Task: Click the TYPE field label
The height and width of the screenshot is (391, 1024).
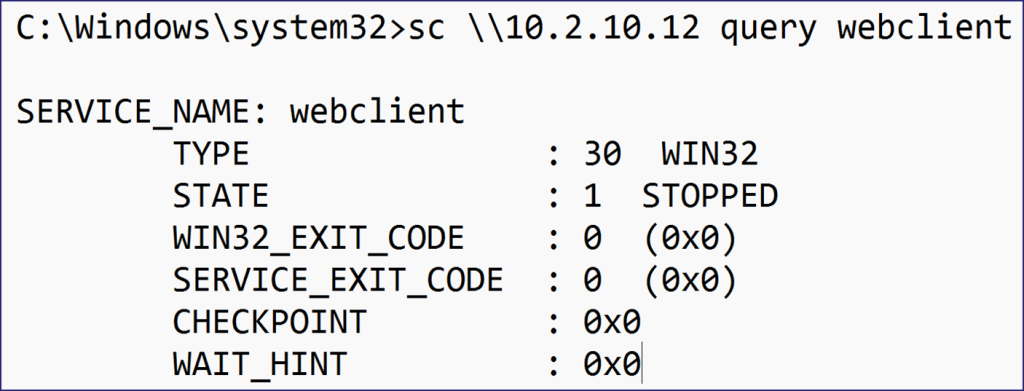Action: 211,155
